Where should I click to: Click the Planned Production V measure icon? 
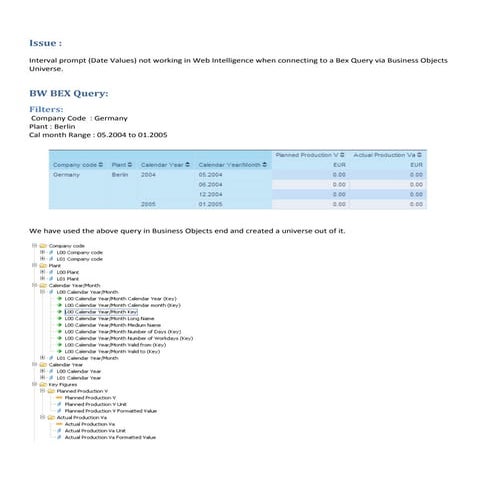pos(59,398)
